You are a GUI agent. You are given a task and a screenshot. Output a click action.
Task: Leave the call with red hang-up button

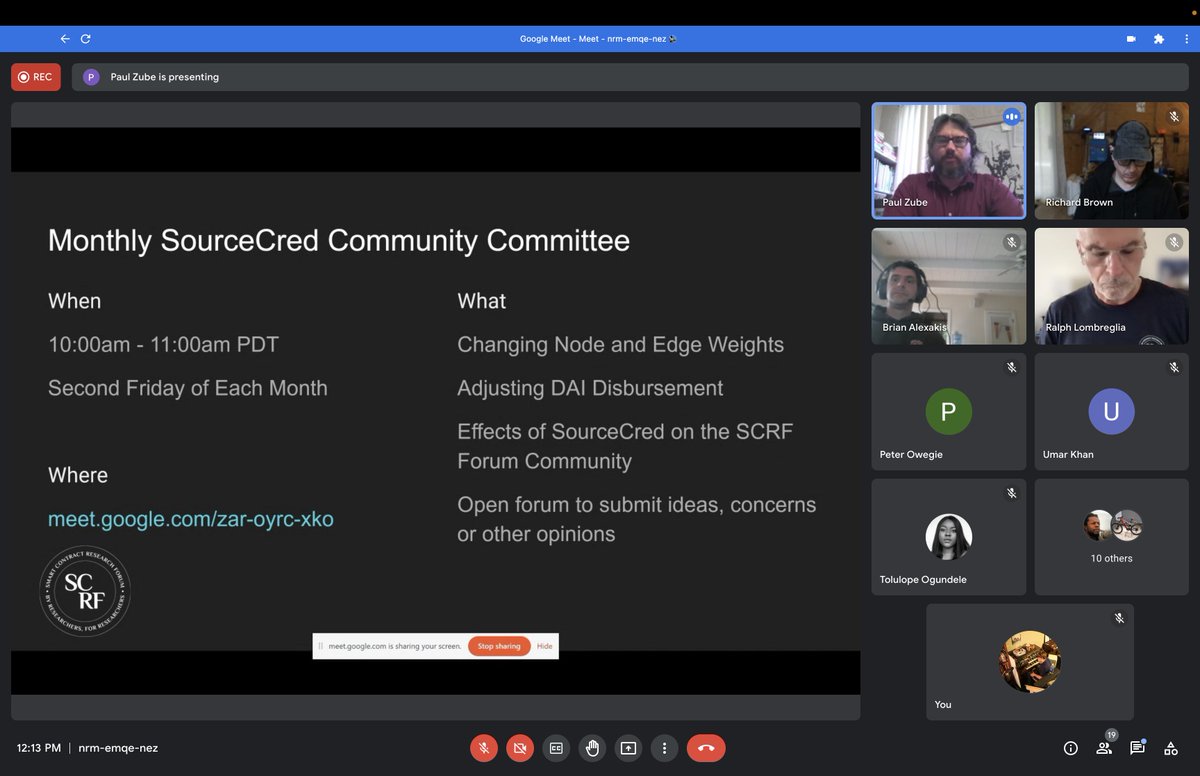706,747
